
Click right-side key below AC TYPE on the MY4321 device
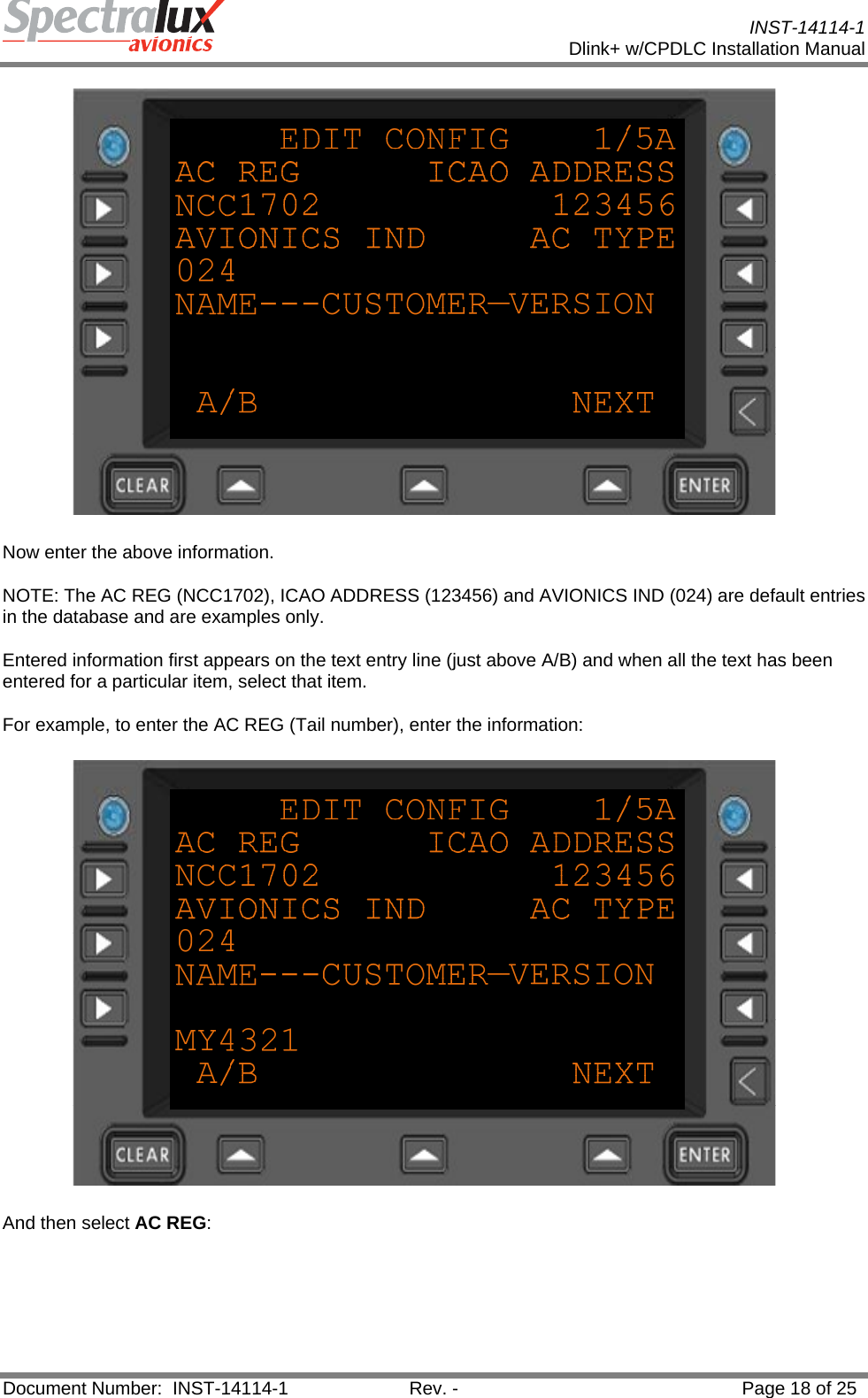coord(744,943)
